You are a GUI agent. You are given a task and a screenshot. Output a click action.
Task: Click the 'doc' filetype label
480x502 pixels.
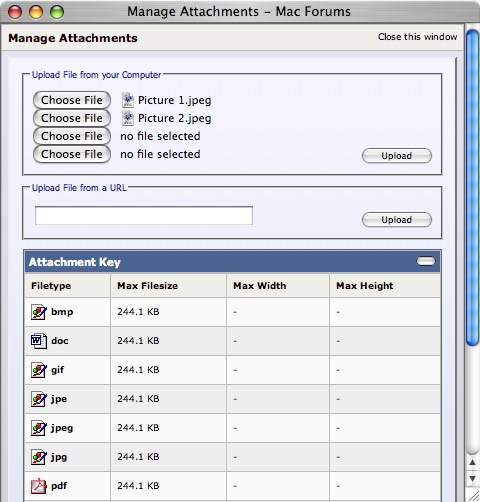(x=60, y=341)
